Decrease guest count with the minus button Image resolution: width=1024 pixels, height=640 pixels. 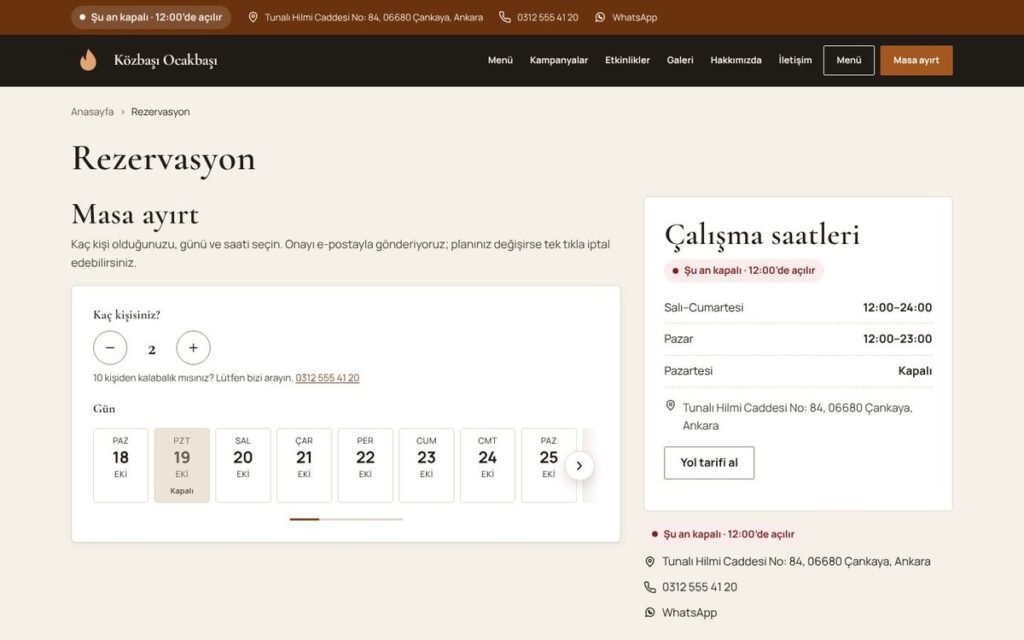coord(110,347)
